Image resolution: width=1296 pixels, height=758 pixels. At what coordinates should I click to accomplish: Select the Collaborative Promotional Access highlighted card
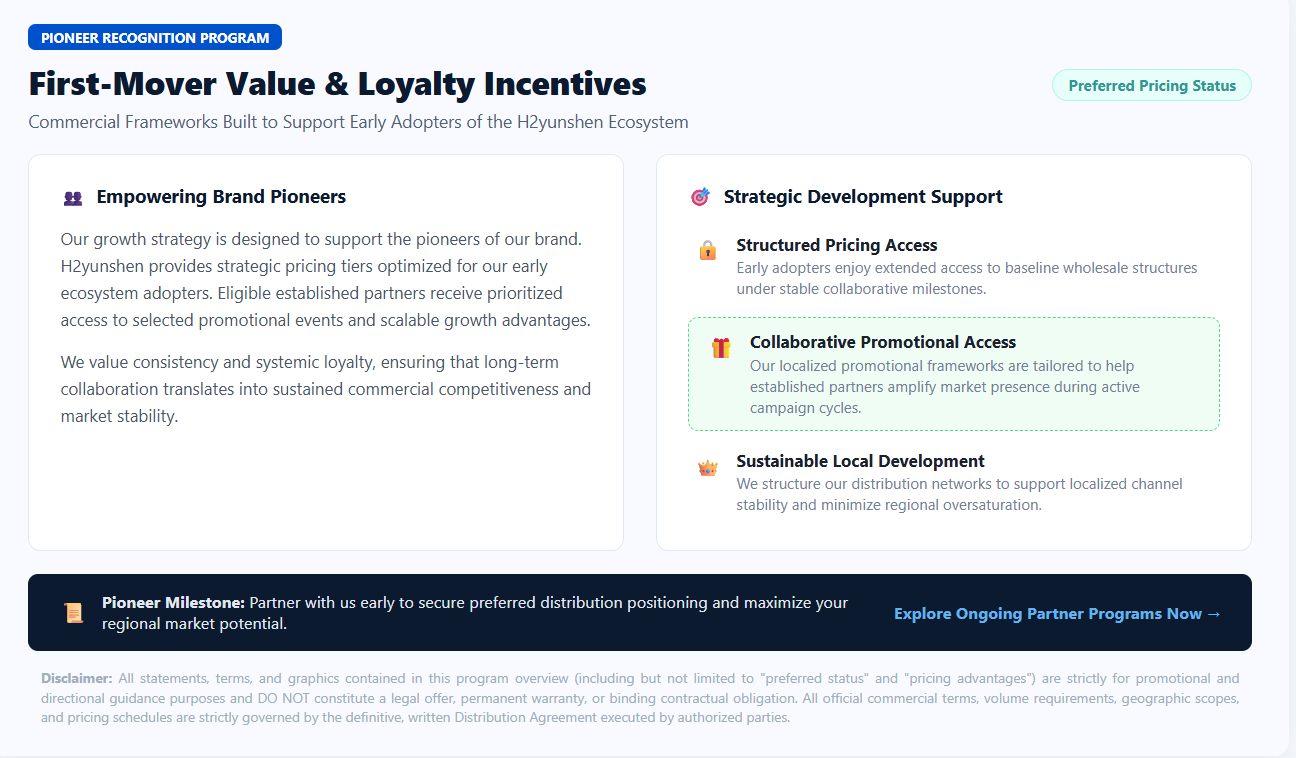coord(954,374)
